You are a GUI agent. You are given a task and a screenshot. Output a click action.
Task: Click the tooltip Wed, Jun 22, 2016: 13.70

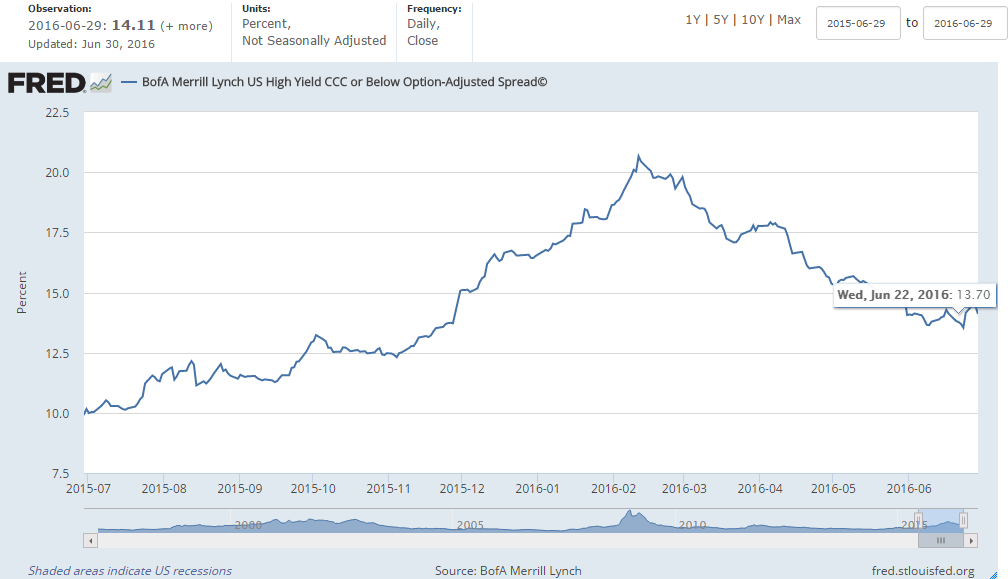click(x=914, y=295)
